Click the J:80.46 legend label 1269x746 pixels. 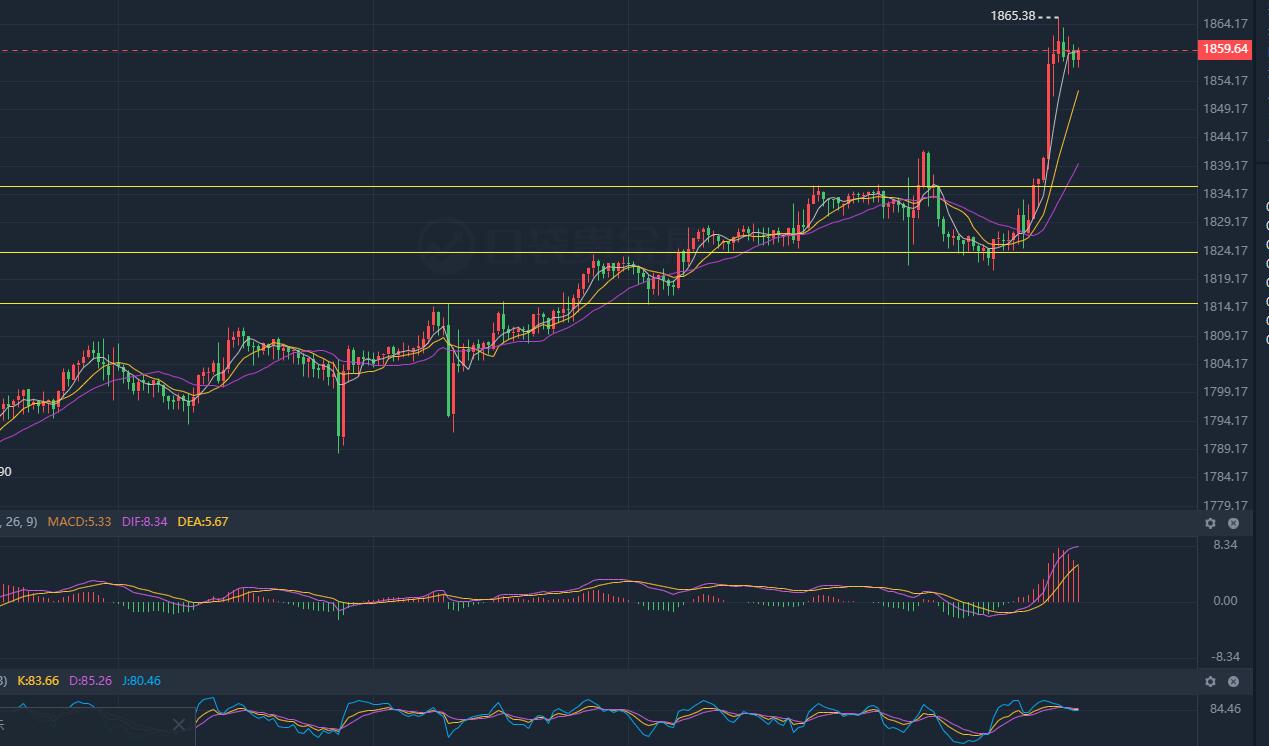coord(141,681)
